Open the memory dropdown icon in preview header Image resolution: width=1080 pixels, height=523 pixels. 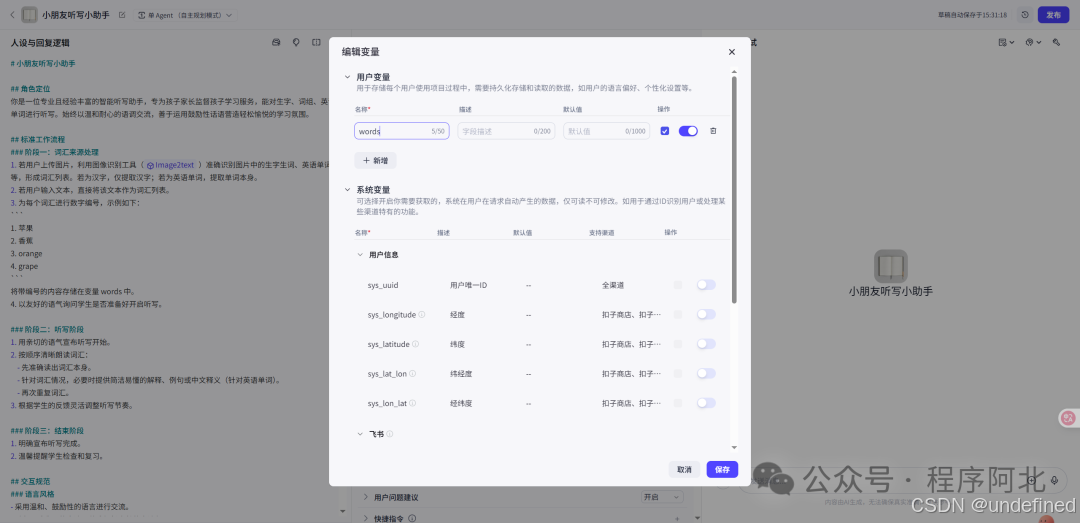(1006, 42)
